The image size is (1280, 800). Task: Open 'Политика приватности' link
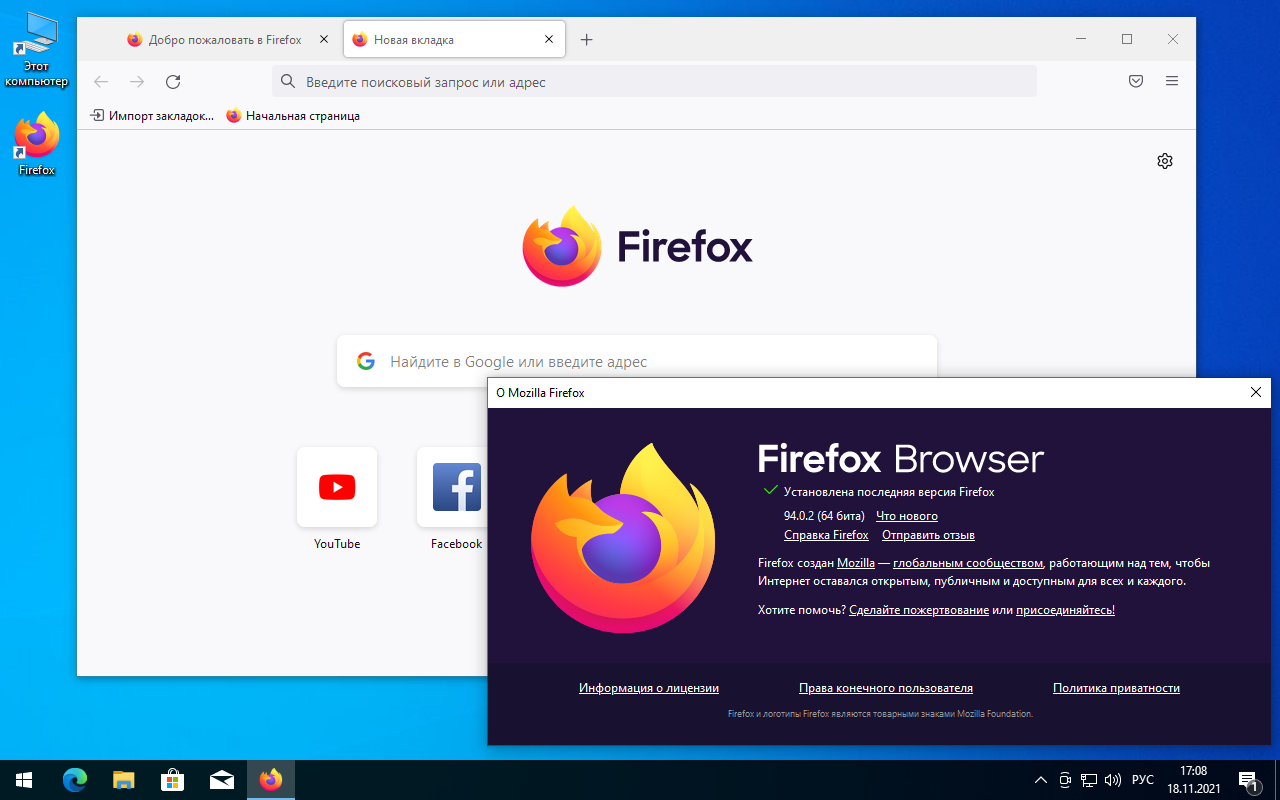pos(1116,688)
